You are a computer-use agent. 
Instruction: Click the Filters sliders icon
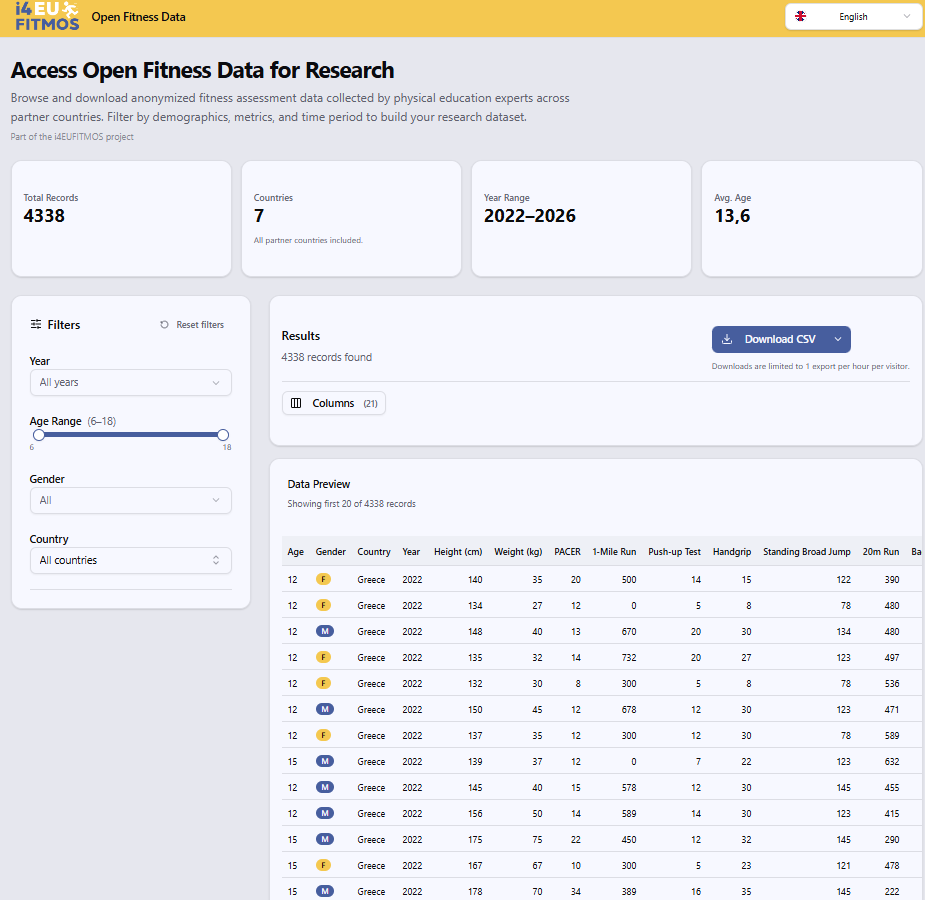[x=36, y=324]
